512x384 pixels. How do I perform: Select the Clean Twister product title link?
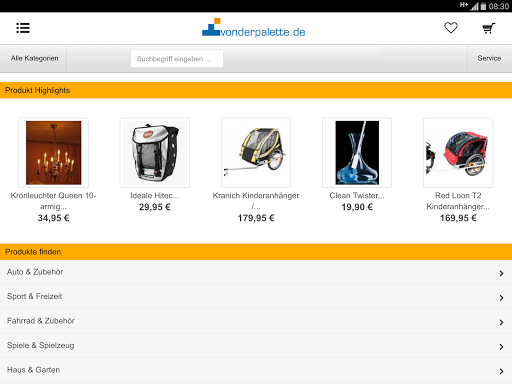click(x=357, y=196)
